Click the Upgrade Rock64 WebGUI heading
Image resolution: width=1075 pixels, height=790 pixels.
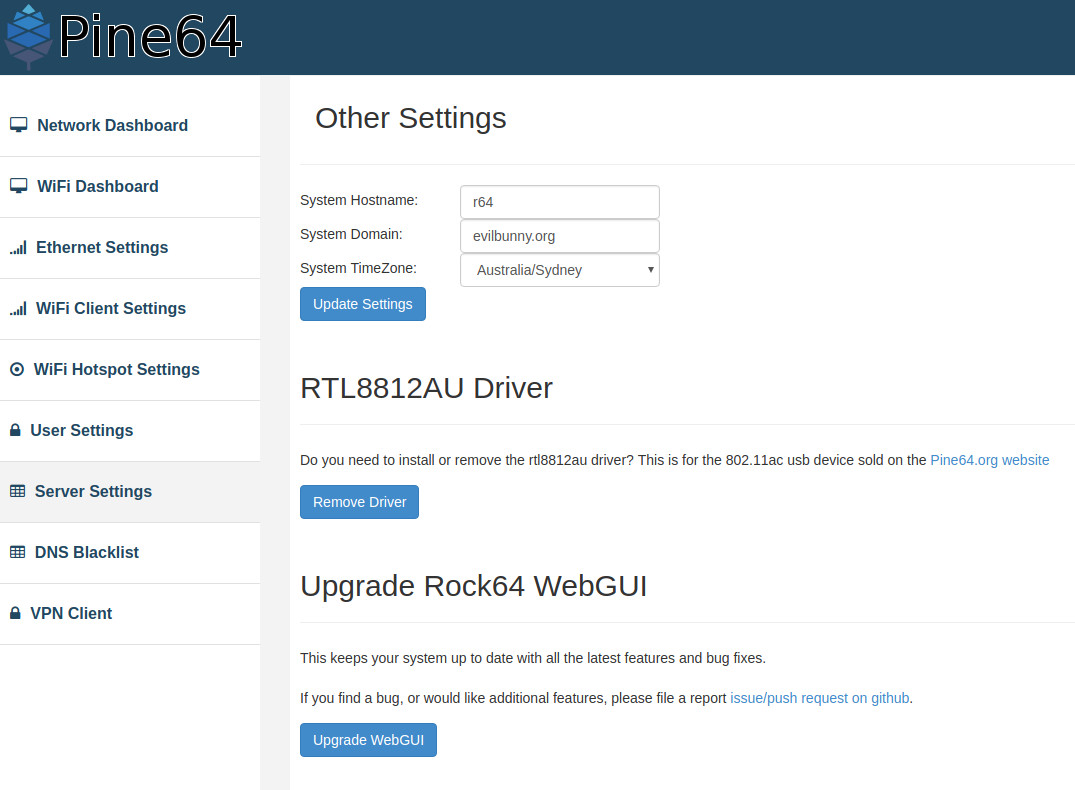coord(474,586)
